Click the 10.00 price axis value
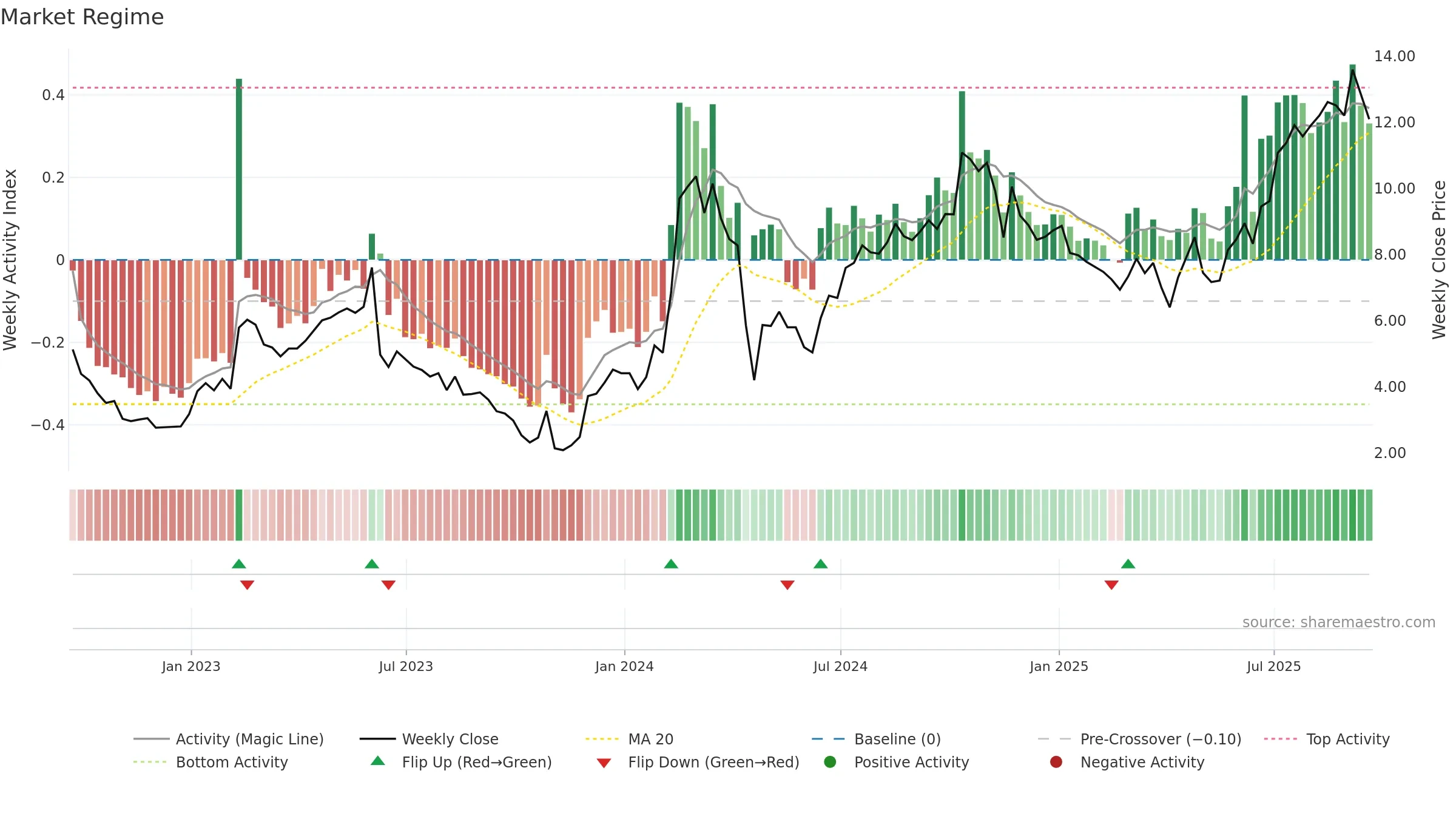This screenshot has height=819, width=1456. [x=1395, y=189]
